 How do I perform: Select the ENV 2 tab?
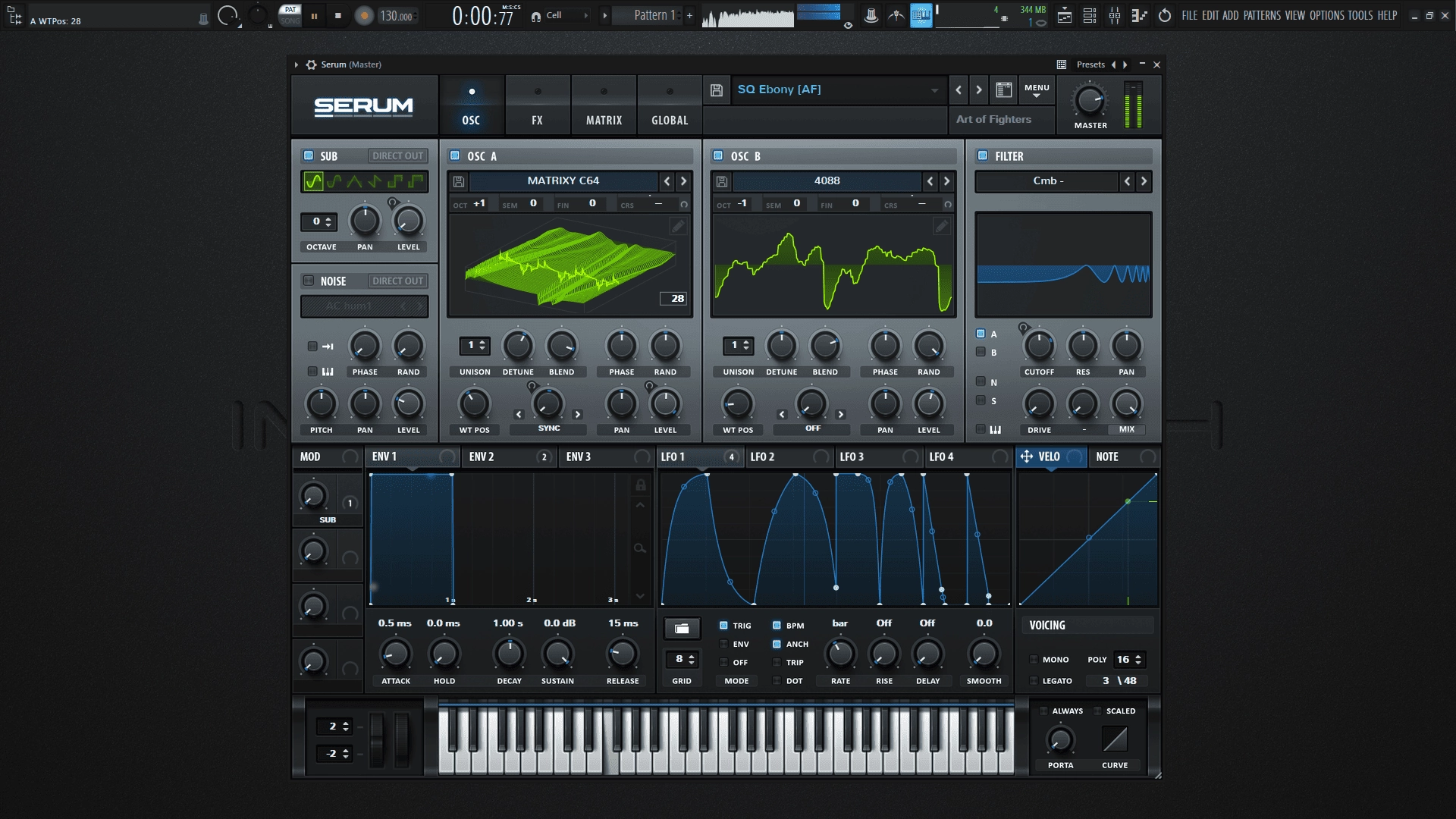(509, 457)
